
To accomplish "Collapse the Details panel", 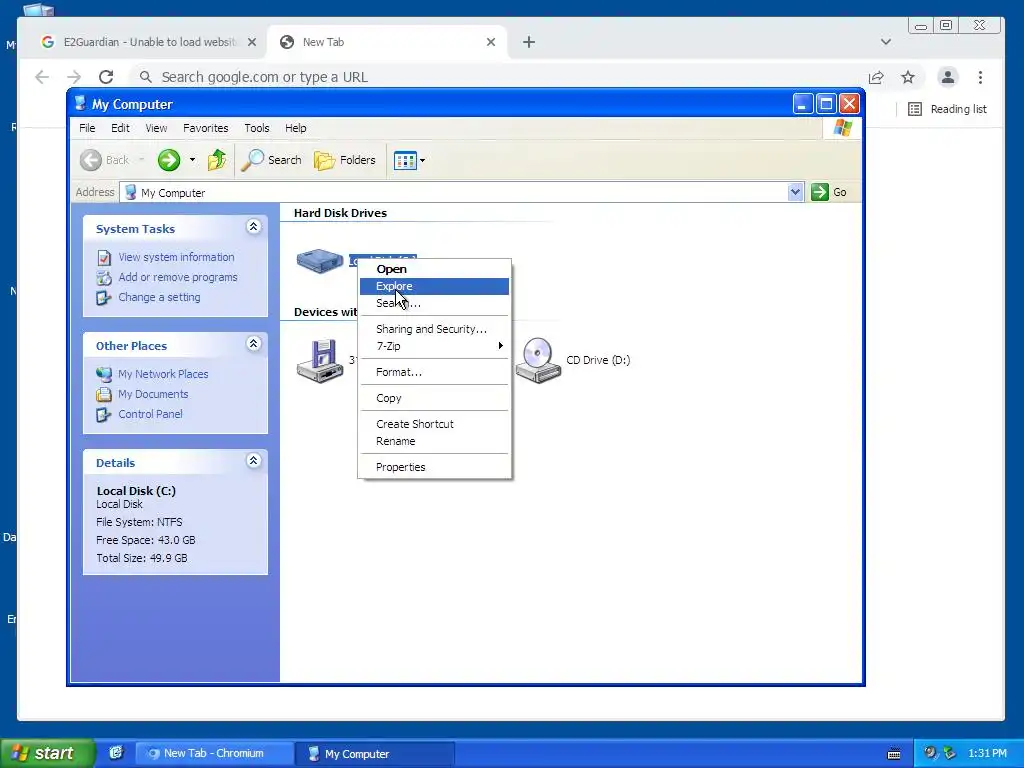I will (x=253, y=460).
